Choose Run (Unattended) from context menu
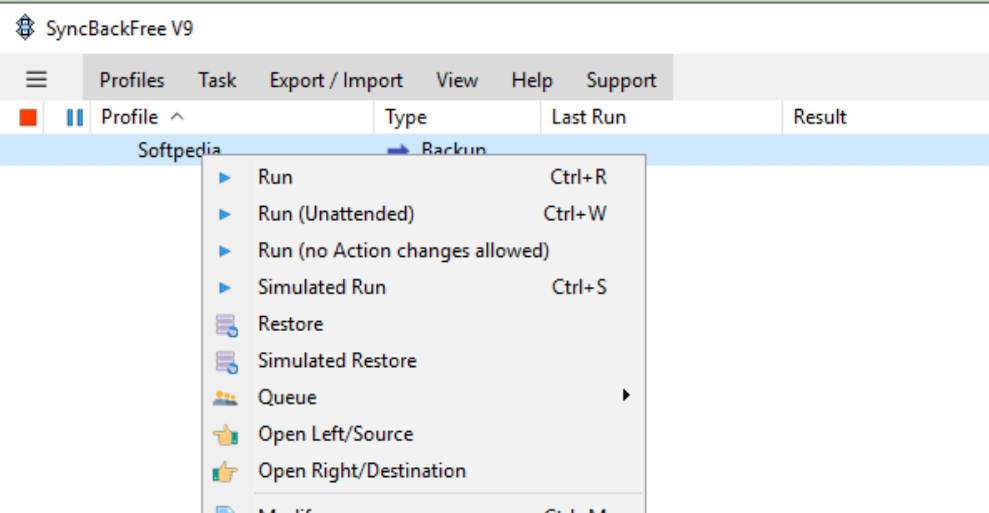989x513 pixels. tap(336, 214)
